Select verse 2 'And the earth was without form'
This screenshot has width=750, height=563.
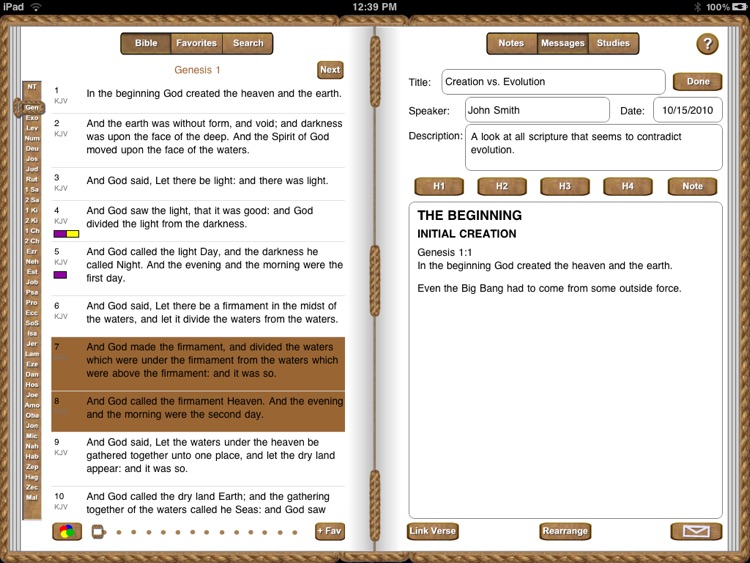tap(198, 140)
